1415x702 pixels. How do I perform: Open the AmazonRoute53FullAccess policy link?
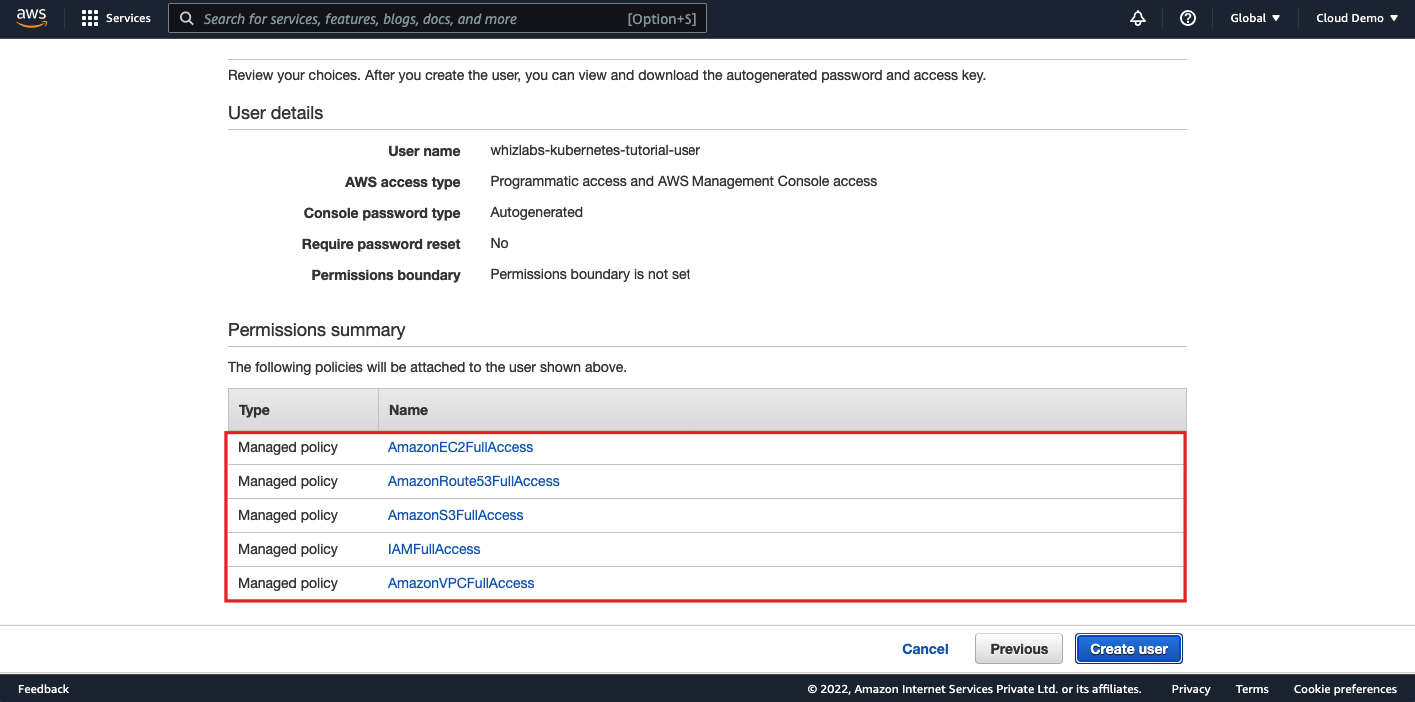click(x=473, y=481)
